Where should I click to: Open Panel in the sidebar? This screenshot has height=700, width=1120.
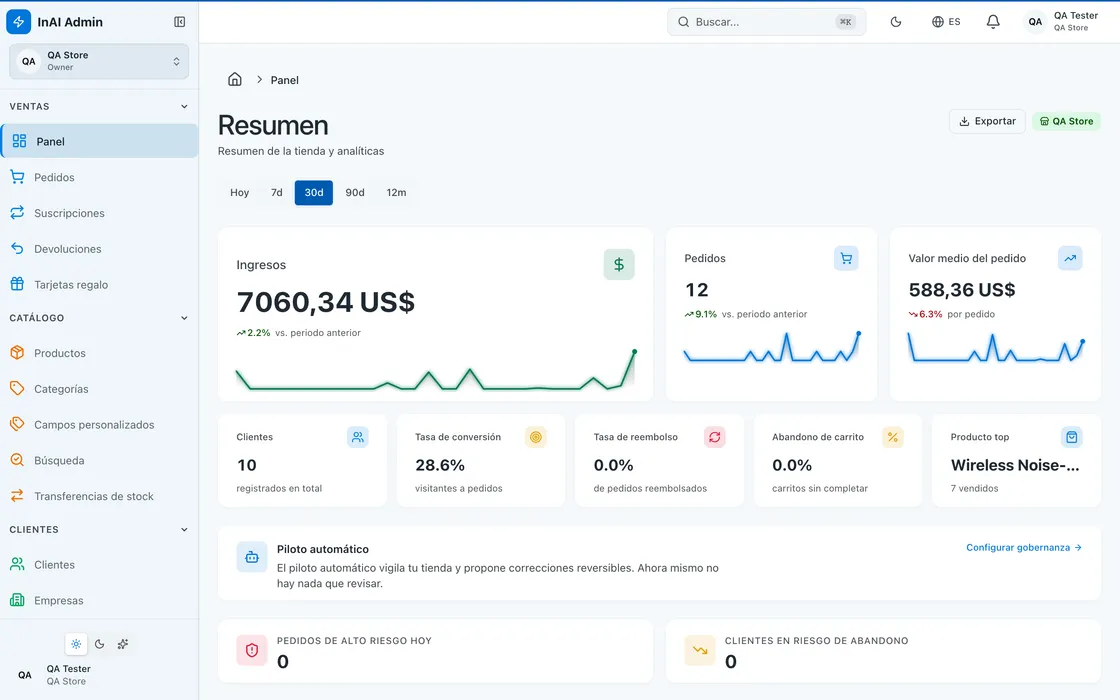click(x=99, y=141)
